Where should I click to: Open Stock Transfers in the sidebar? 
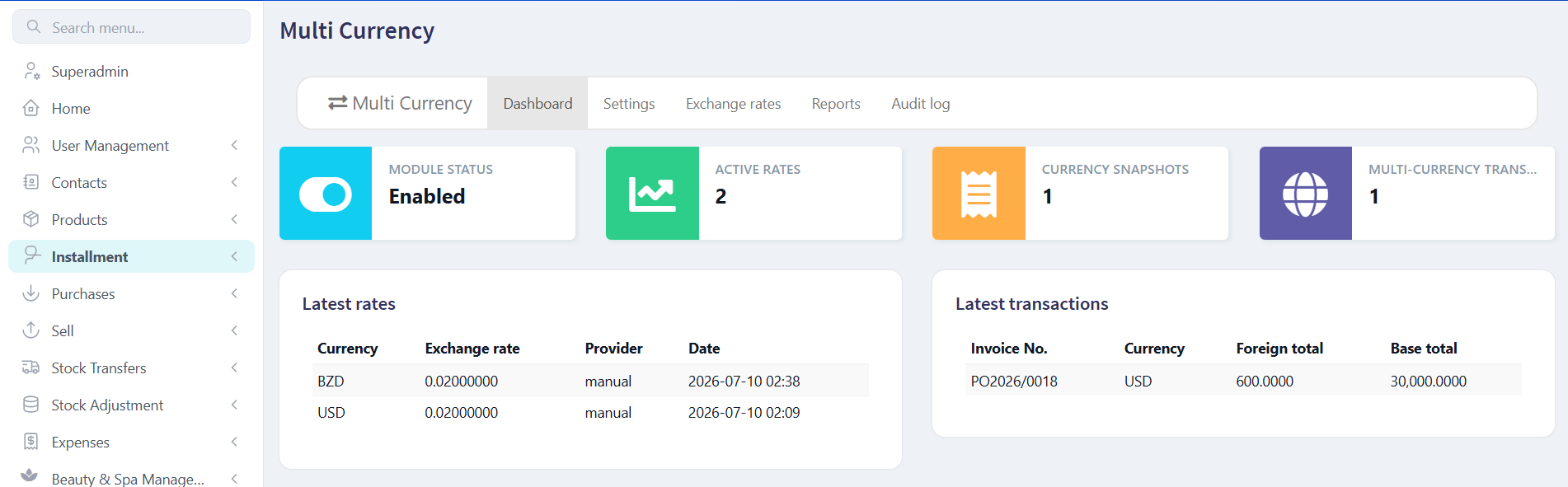coord(131,368)
